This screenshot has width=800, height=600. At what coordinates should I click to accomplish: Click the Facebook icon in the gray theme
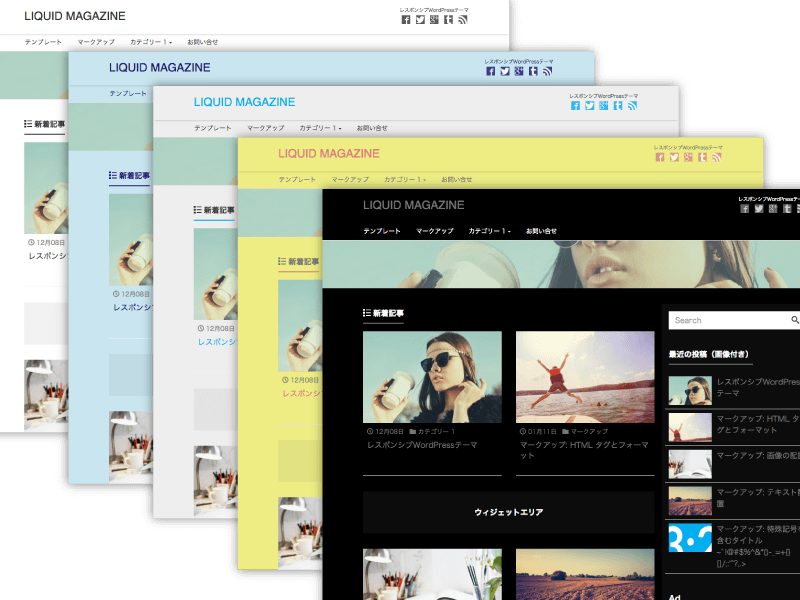575,106
